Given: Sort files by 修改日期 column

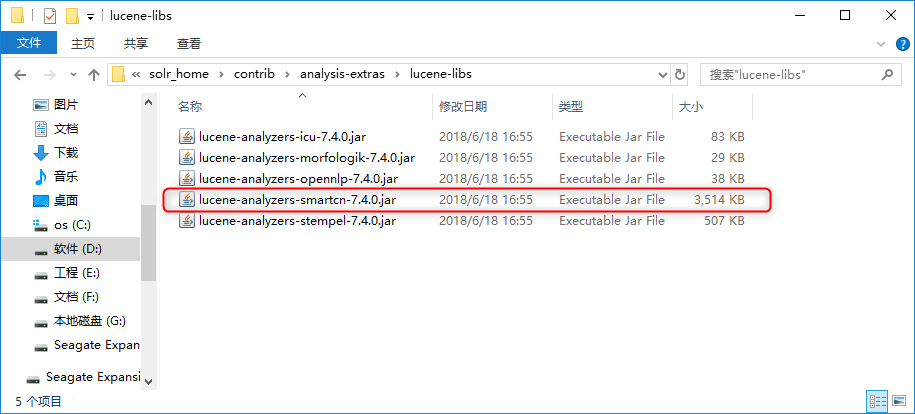Looking at the screenshot, I should pos(463,107).
